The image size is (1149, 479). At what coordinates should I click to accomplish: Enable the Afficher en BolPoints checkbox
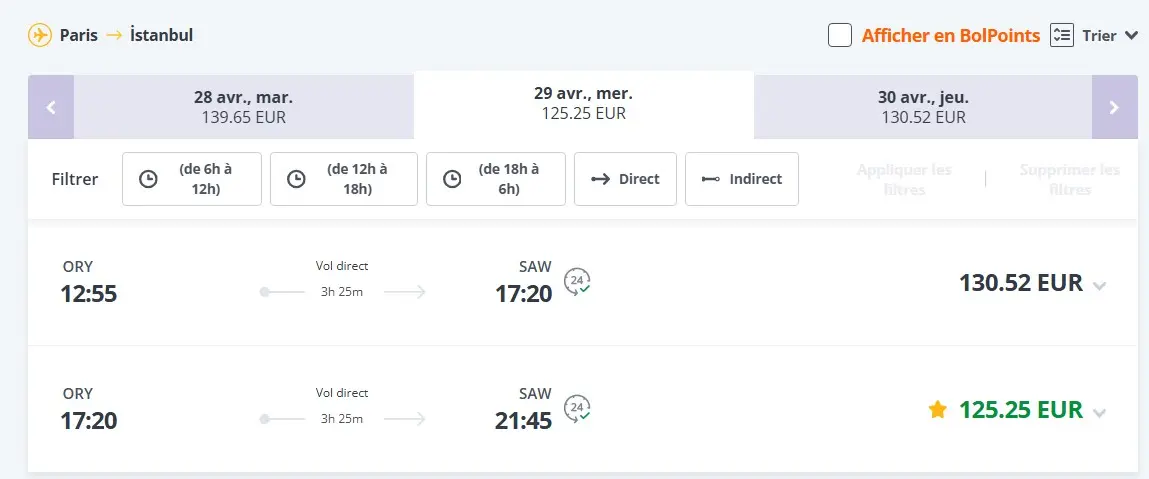point(840,35)
